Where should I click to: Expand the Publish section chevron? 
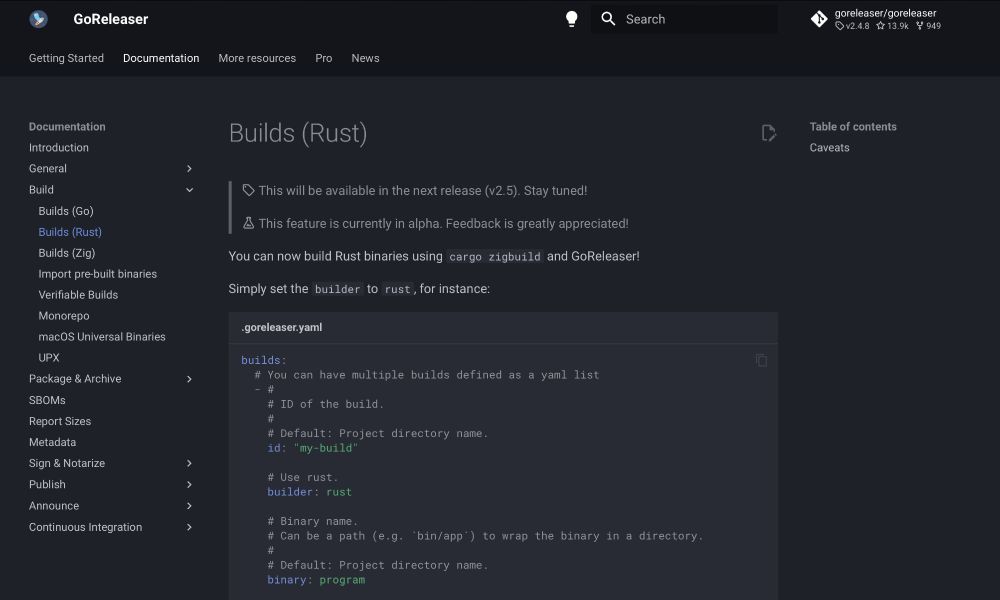[x=189, y=485]
